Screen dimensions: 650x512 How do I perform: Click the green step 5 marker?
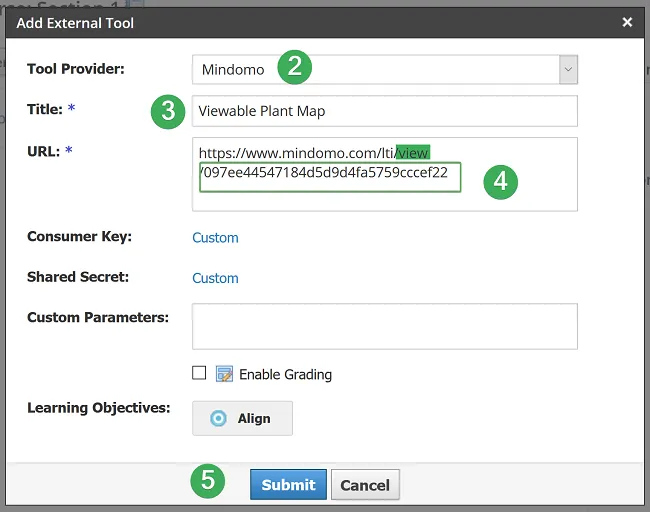208,481
